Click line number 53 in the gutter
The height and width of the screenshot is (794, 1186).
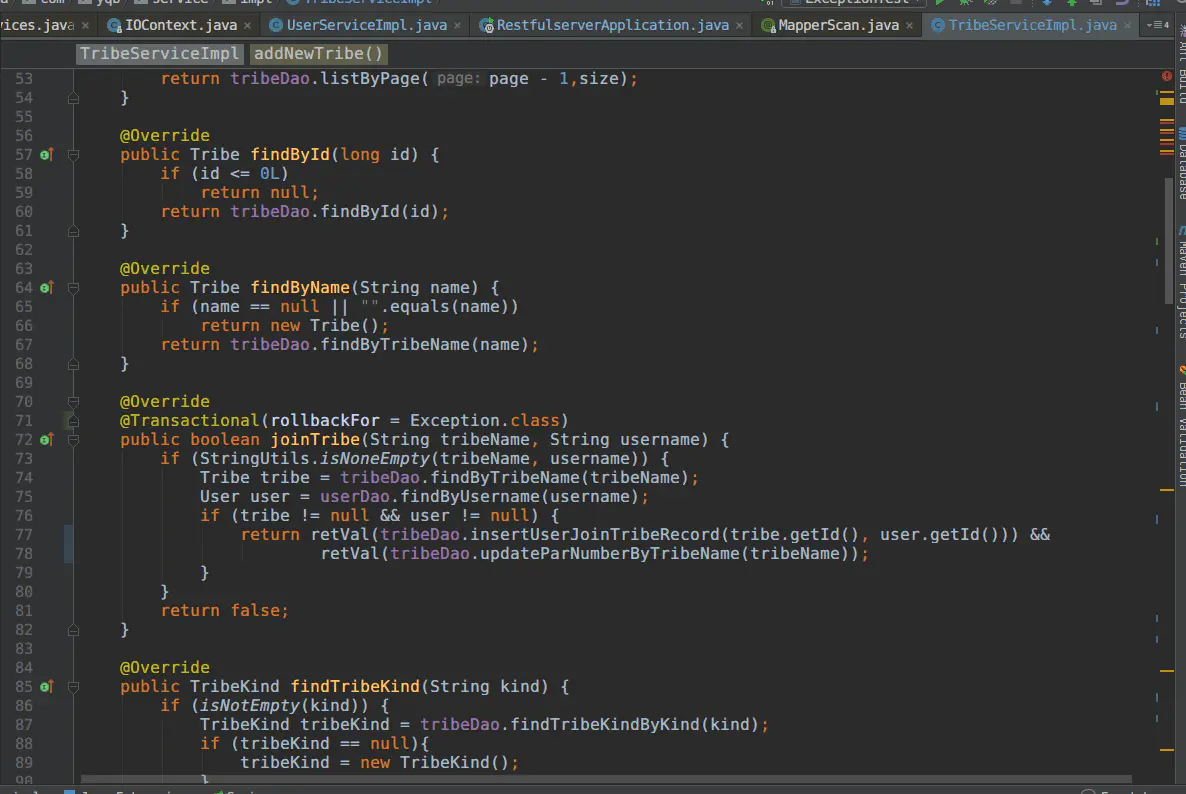(23, 79)
